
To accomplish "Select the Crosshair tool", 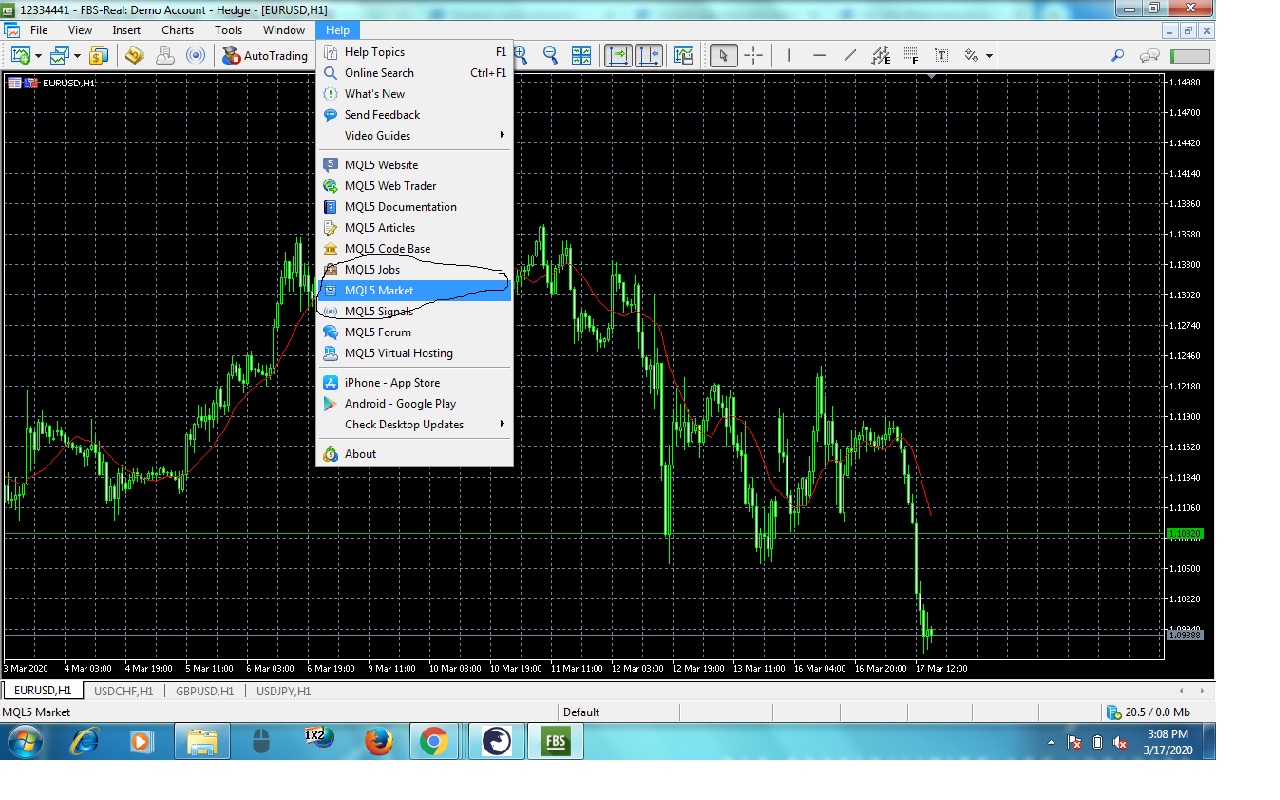I will tap(754, 56).
